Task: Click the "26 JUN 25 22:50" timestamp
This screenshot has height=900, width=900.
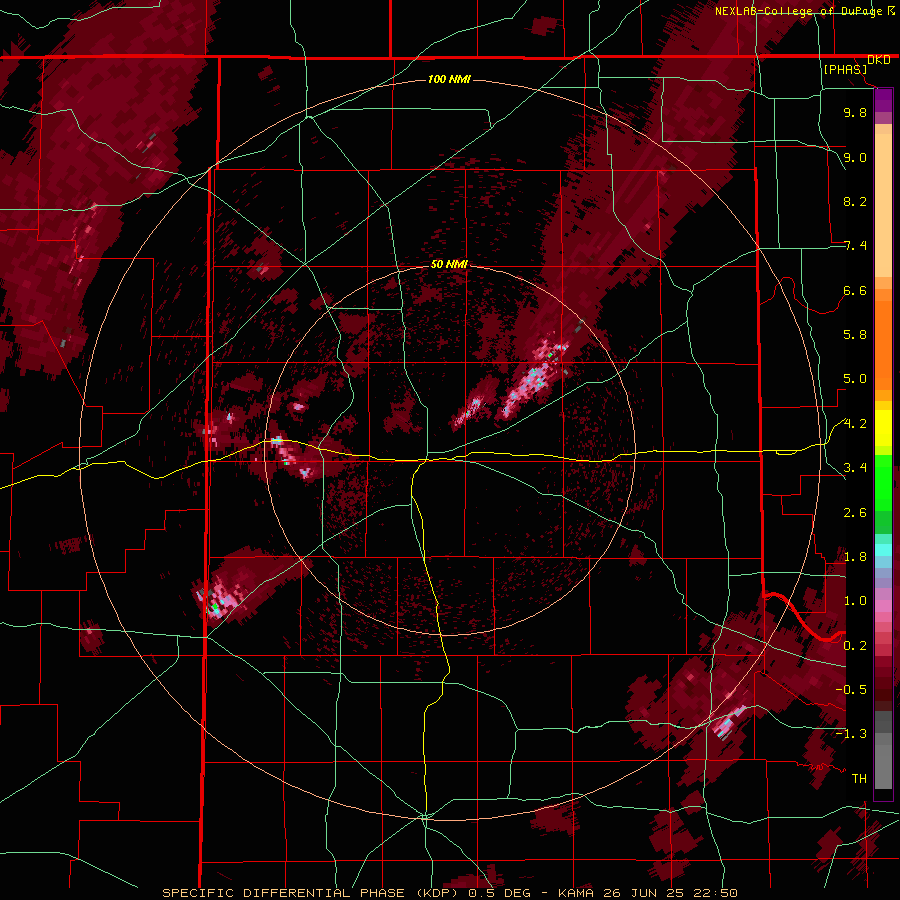Action: (x=668, y=893)
